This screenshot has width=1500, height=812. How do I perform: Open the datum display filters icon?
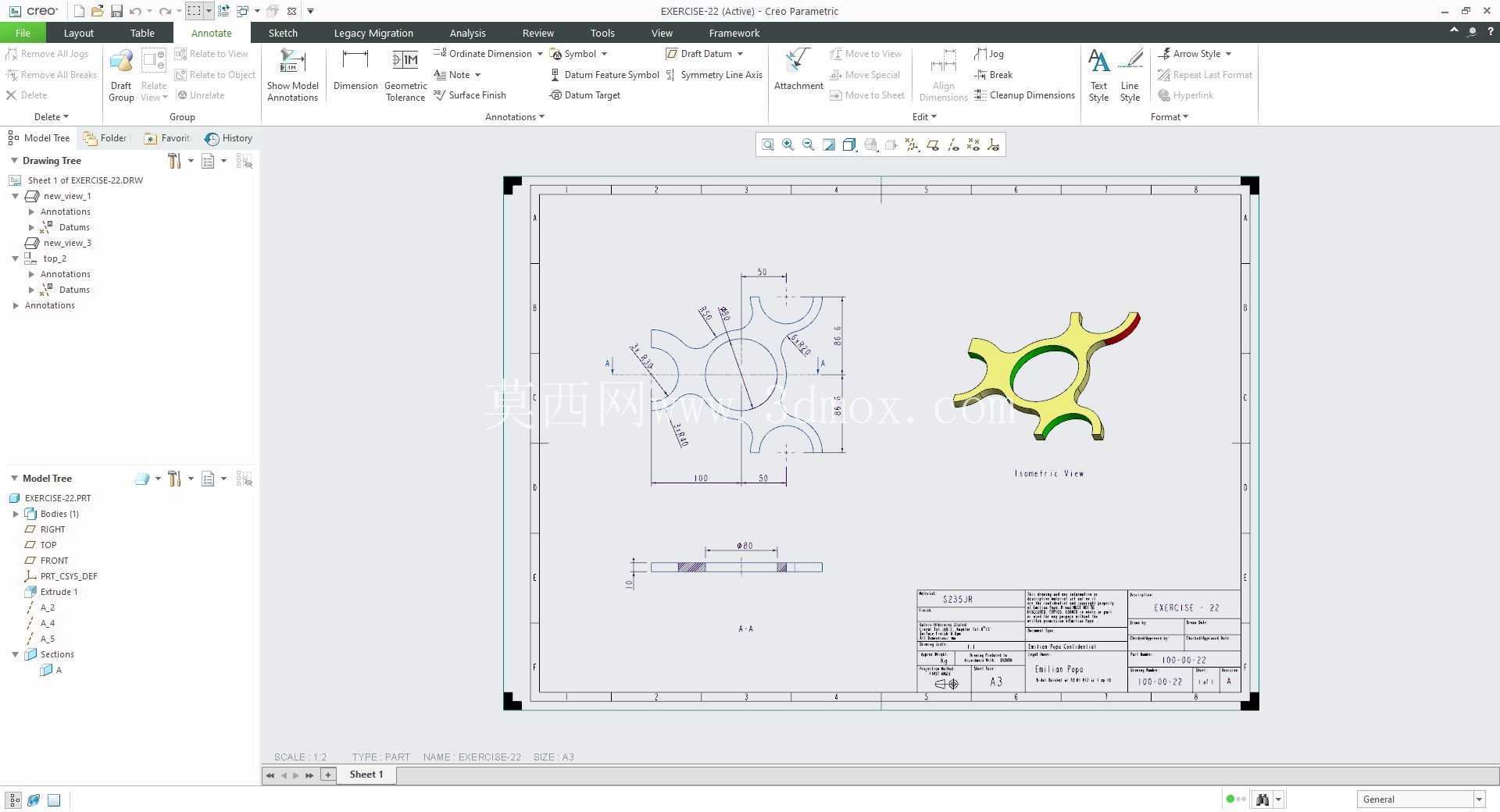(x=912, y=144)
